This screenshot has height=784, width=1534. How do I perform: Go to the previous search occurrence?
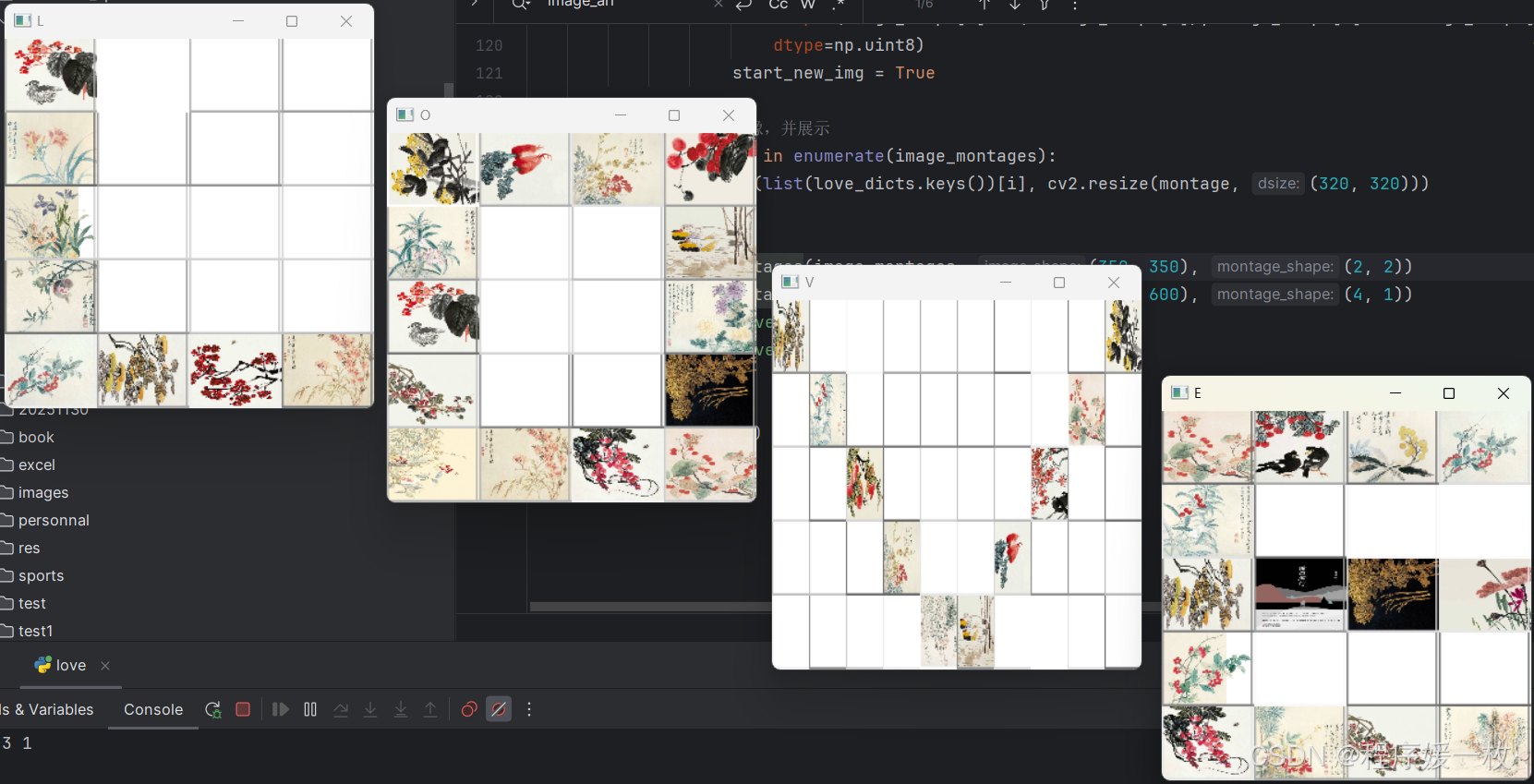tap(984, 5)
